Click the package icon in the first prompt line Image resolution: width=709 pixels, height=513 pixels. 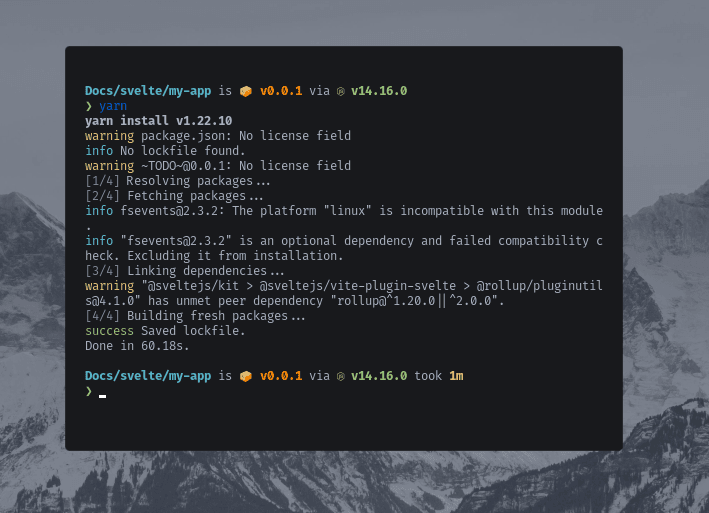click(246, 91)
